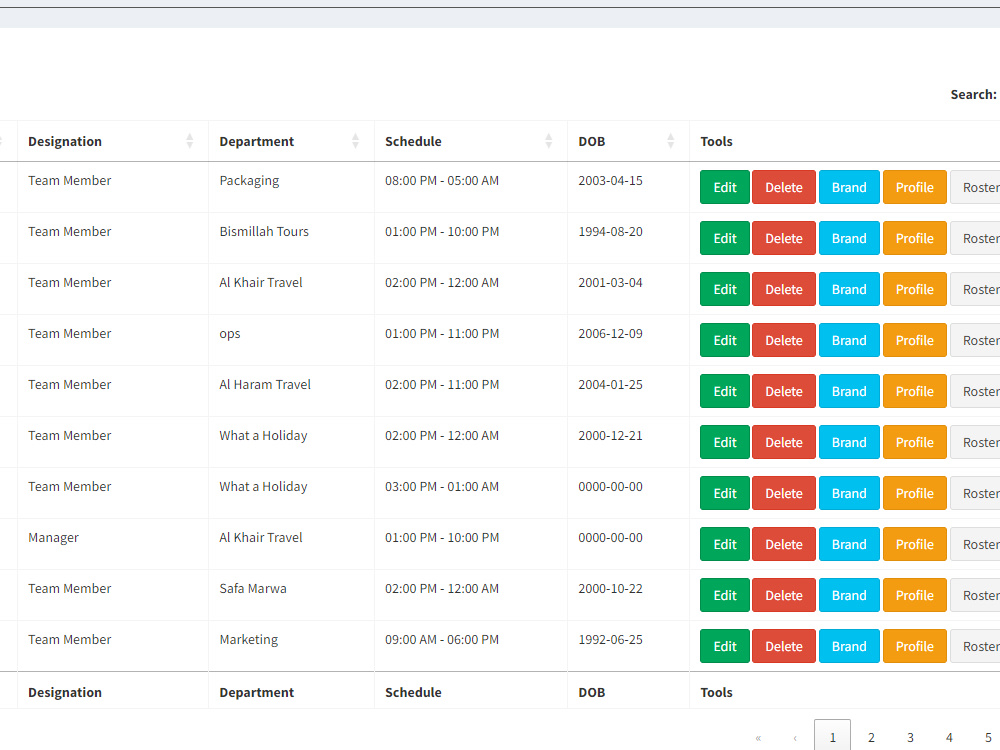The height and width of the screenshot is (750, 1000).
Task: Open Brand for Packaging row
Action: coord(849,187)
